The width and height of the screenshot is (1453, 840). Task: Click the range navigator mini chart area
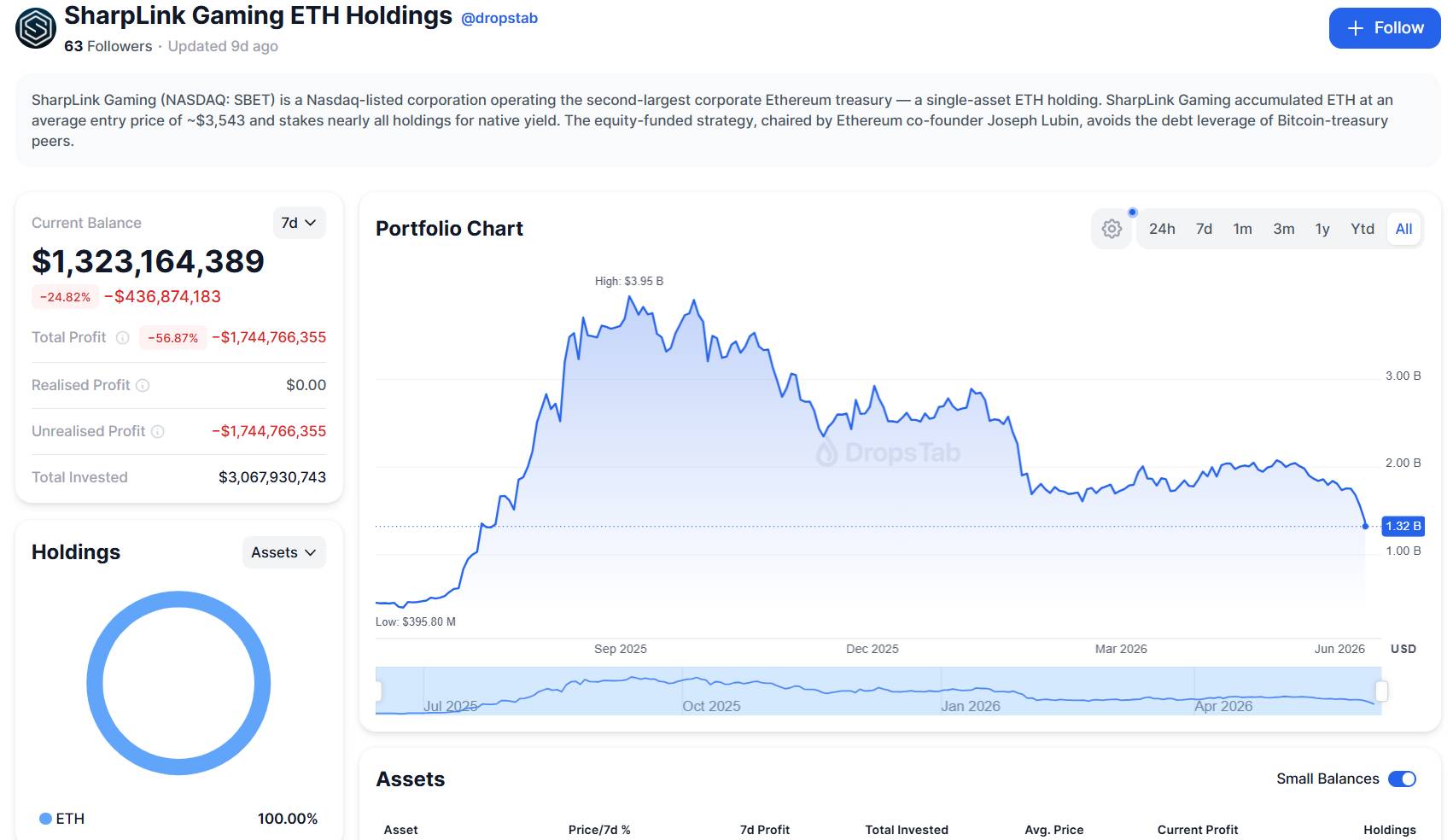point(878,691)
